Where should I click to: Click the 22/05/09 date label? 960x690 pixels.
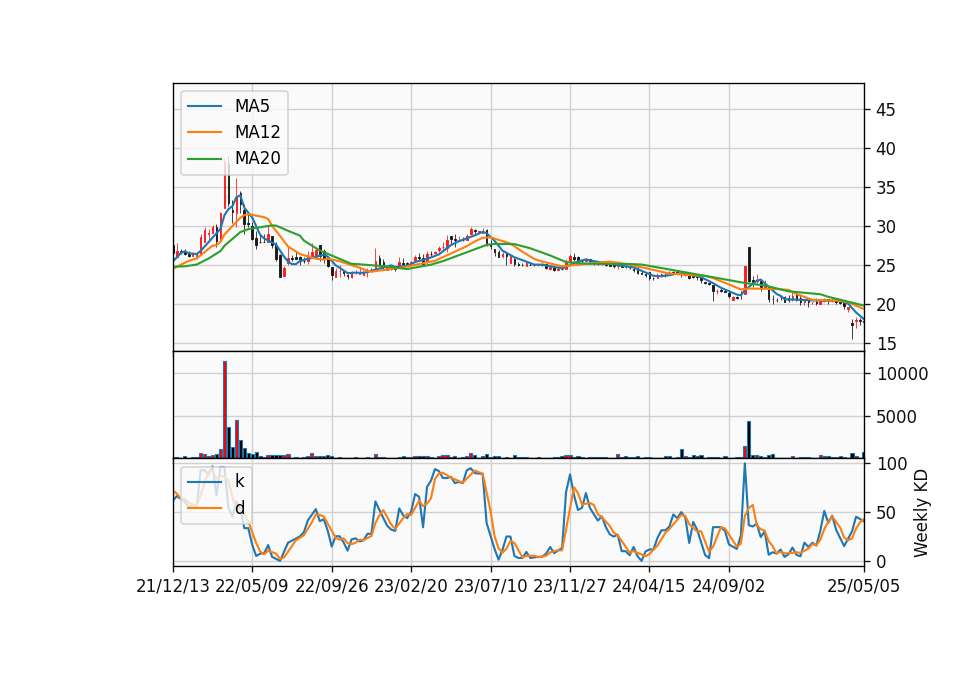252,586
